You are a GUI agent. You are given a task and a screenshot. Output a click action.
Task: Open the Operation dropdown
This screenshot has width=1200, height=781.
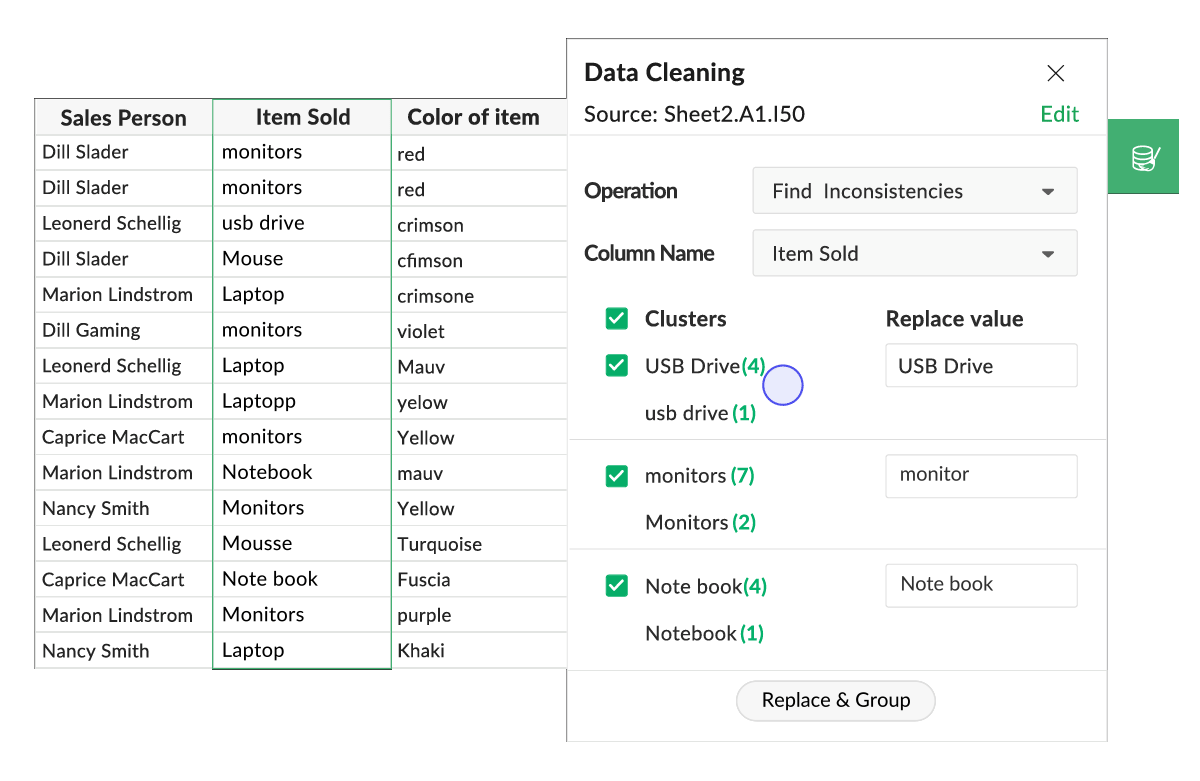pyautogui.click(x=914, y=191)
